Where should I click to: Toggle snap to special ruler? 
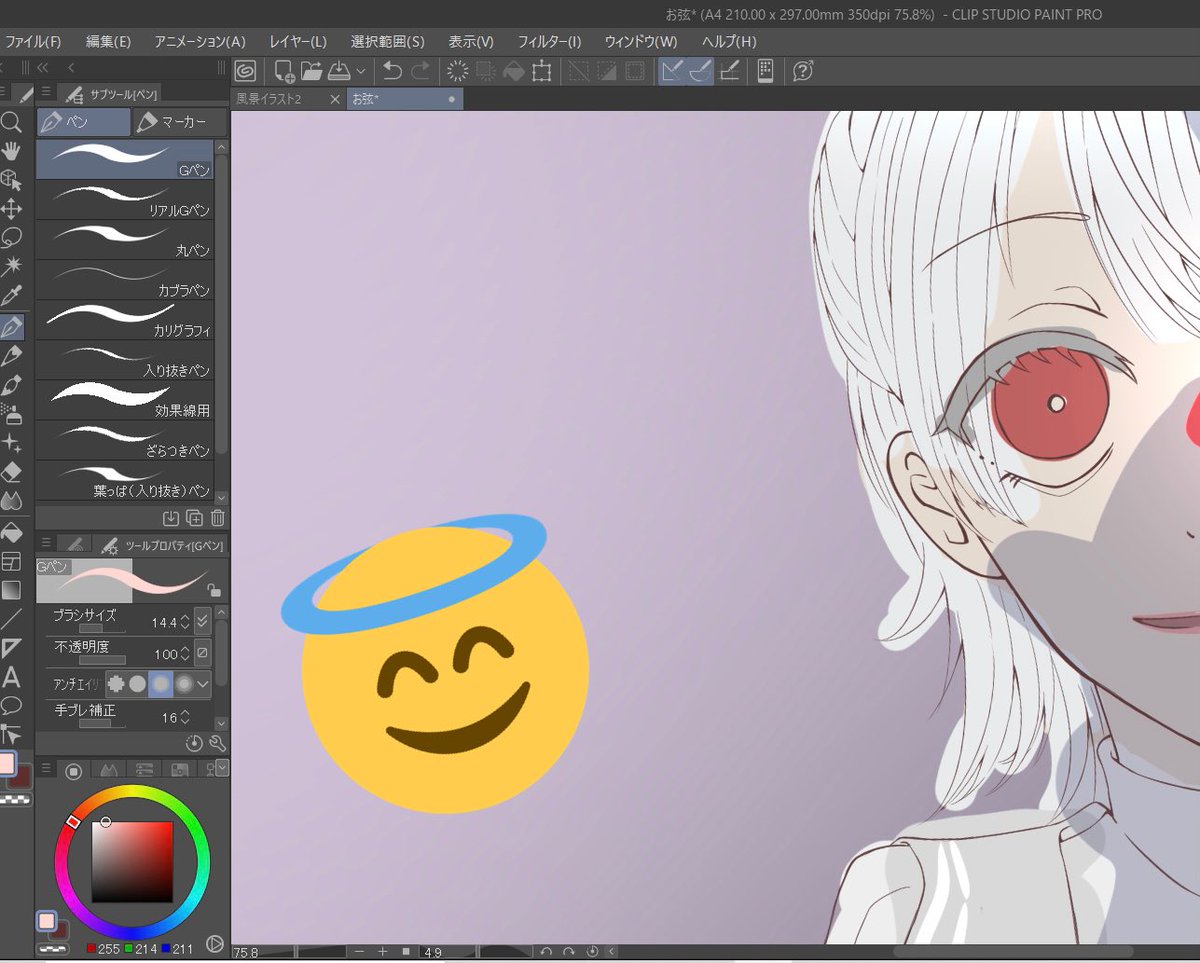point(701,71)
